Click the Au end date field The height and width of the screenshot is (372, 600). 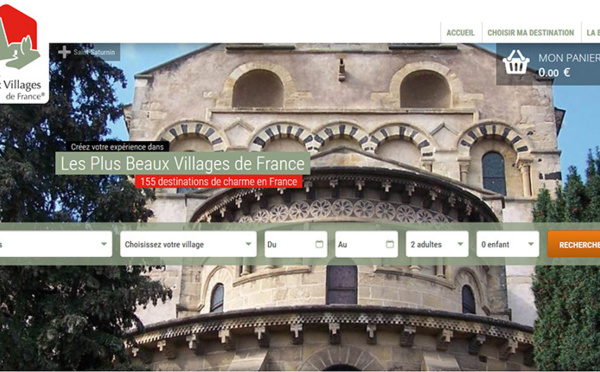(x=367, y=244)
